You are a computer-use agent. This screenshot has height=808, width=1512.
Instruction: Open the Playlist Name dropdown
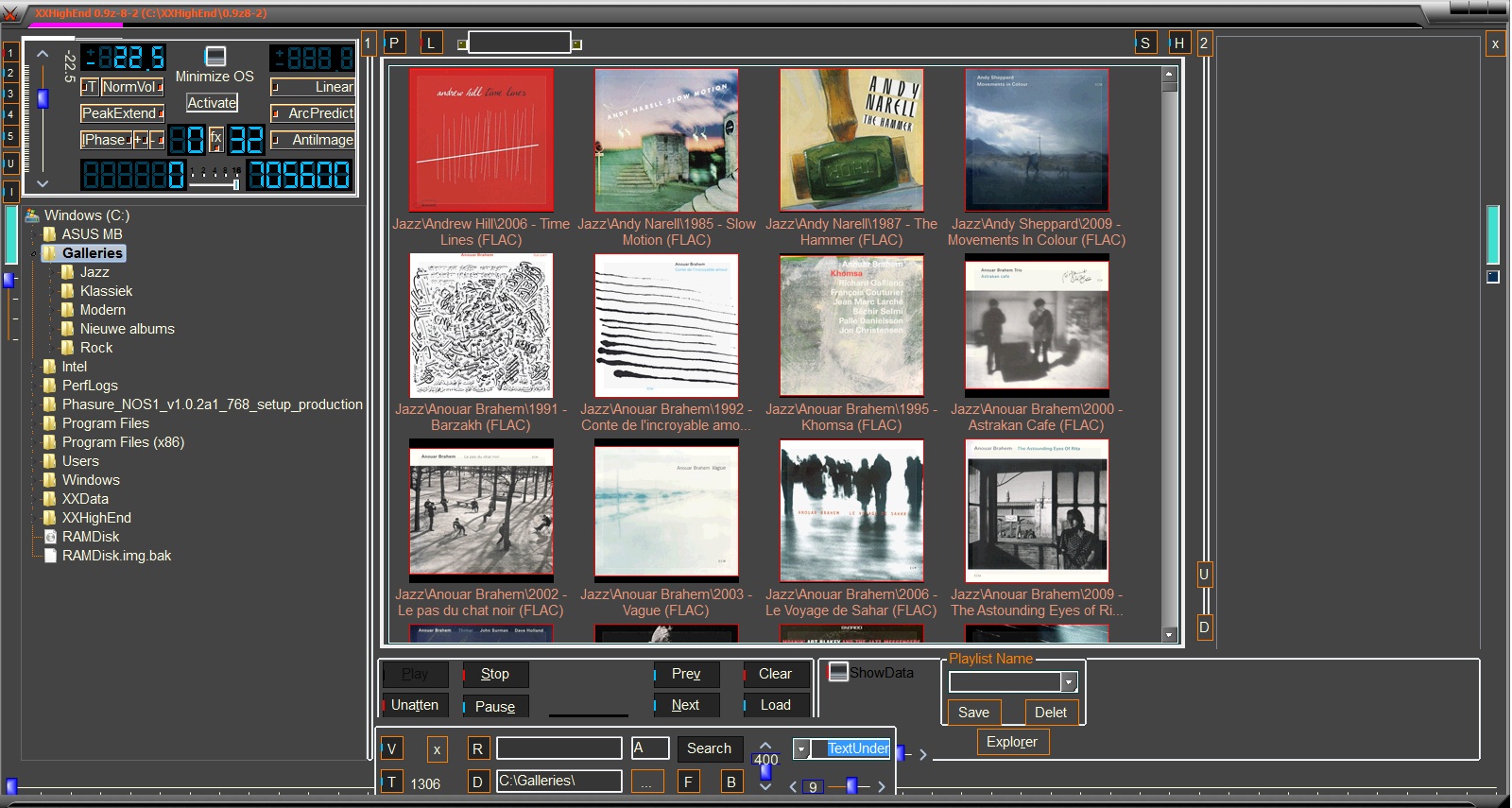click(x=1069, y=682)
